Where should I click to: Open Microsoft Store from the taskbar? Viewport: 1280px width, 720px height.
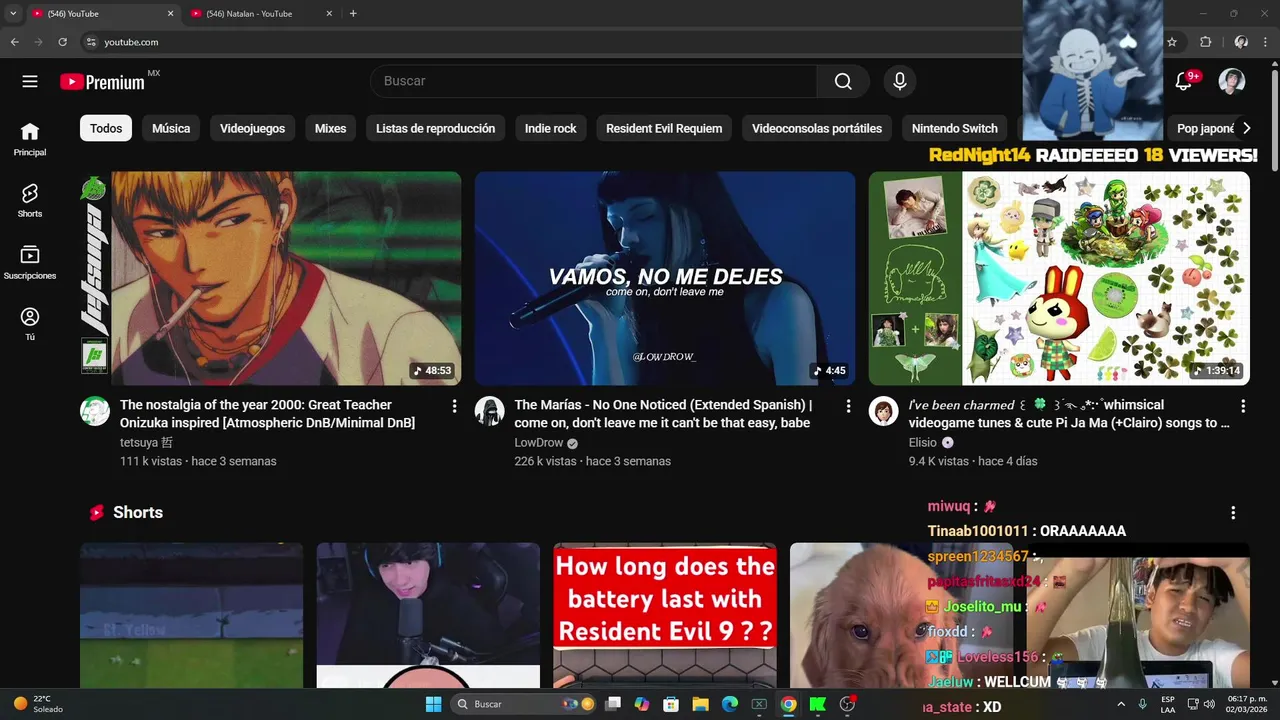[x=671, y=704]
